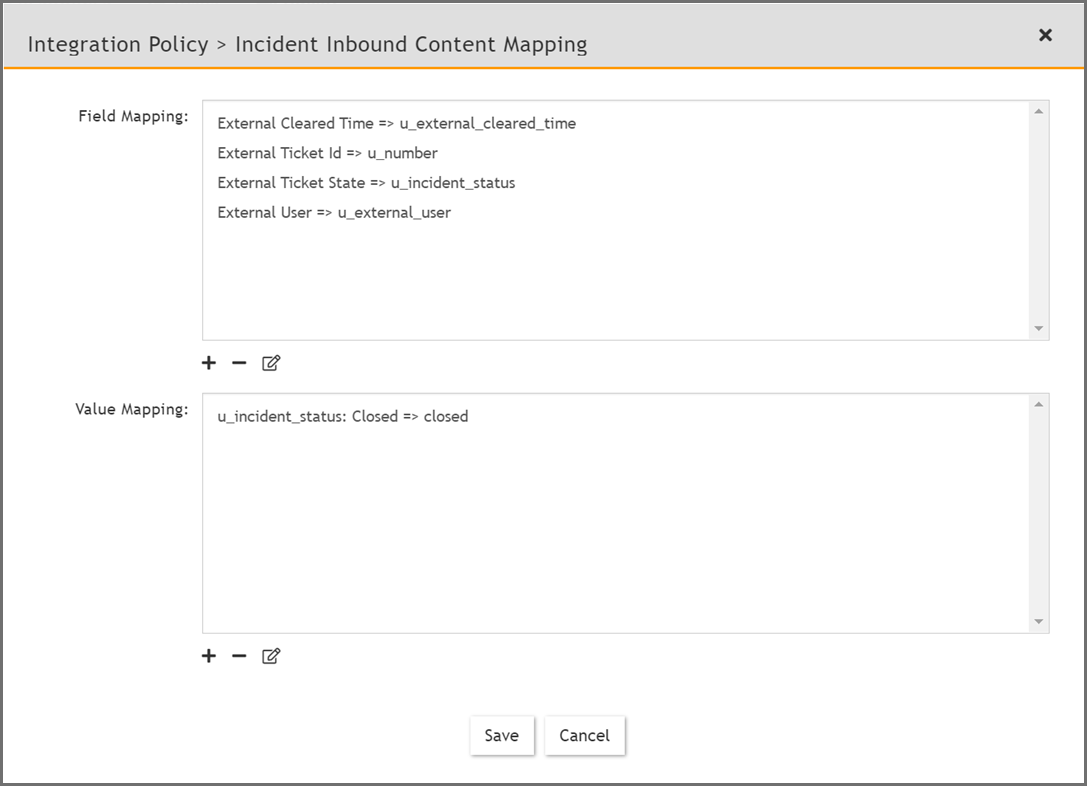The height and width of the screenshot is (786, 1087).
Task: Close the Incident Inbound Content Mapping dialog
Action: [x=1045, y=35]
